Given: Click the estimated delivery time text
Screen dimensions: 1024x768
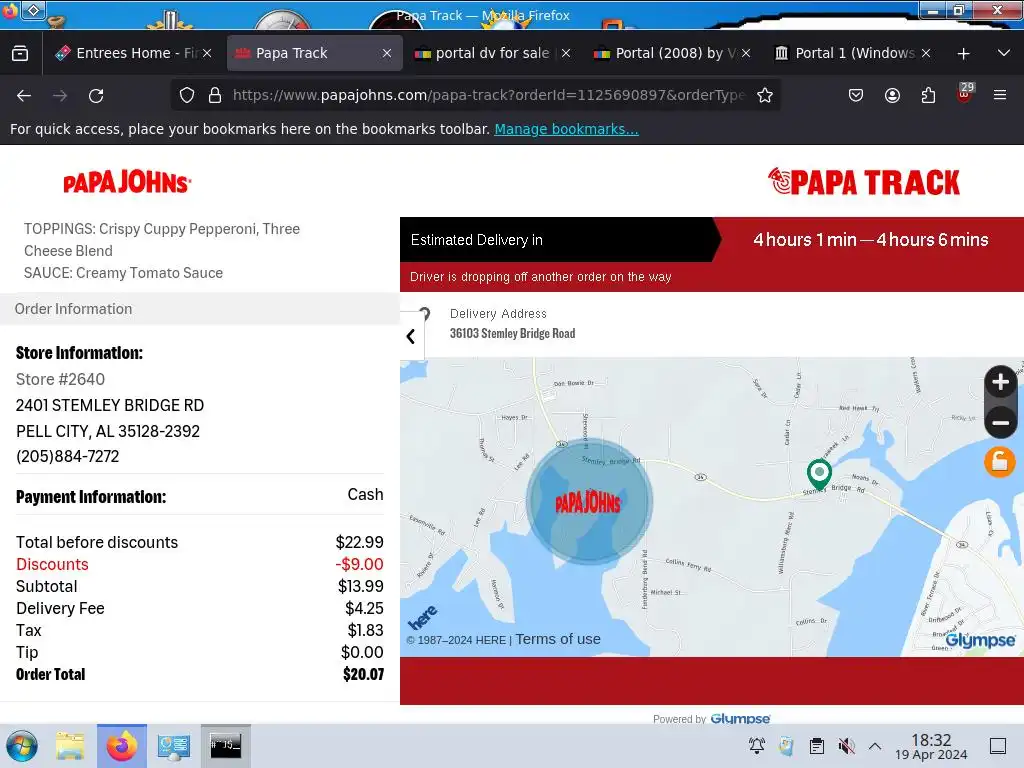Looking at the screenshot, I should (871, 240).
